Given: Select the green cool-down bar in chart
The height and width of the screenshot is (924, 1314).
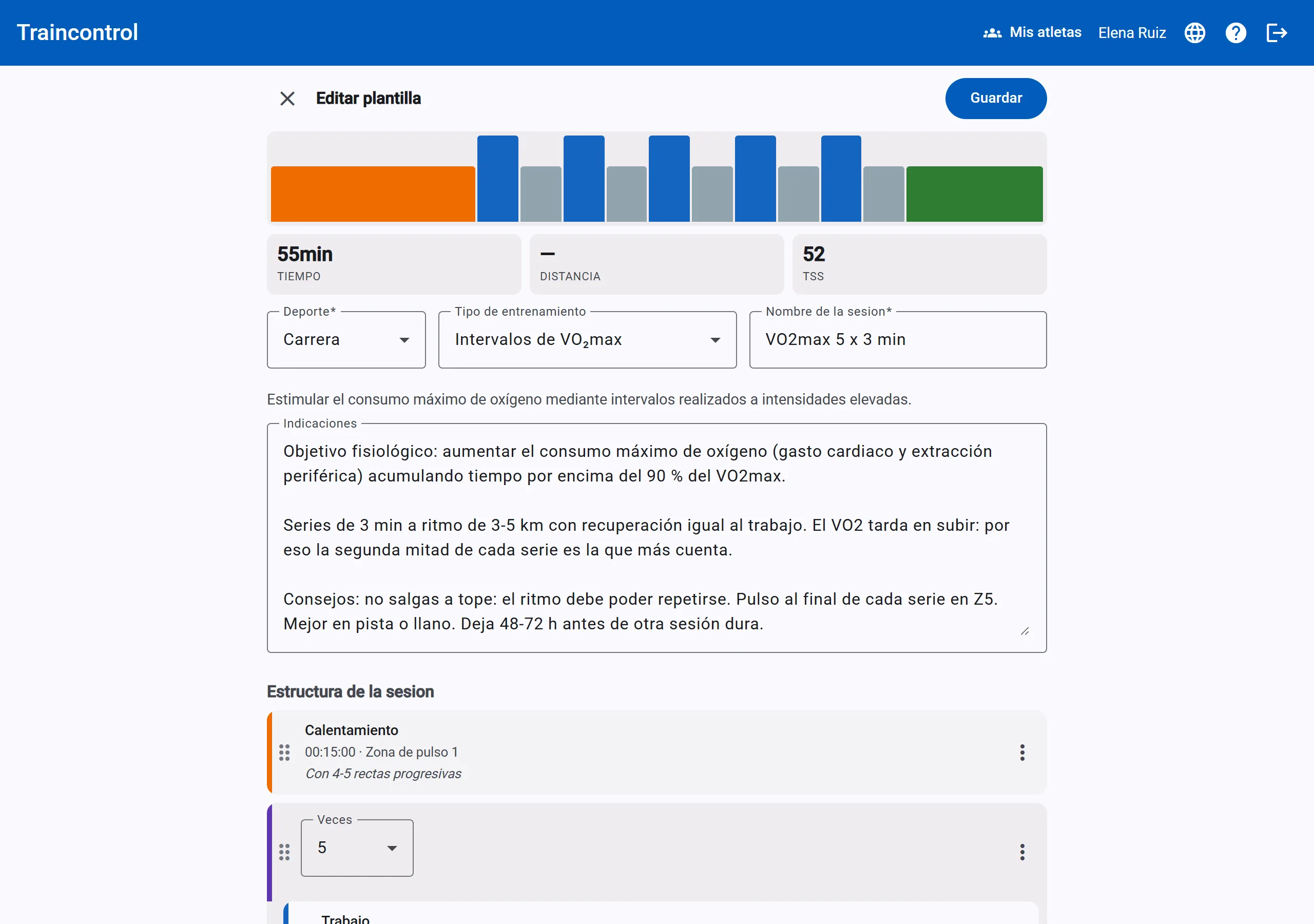Looking at the screenshot, I should pos(974,194).
